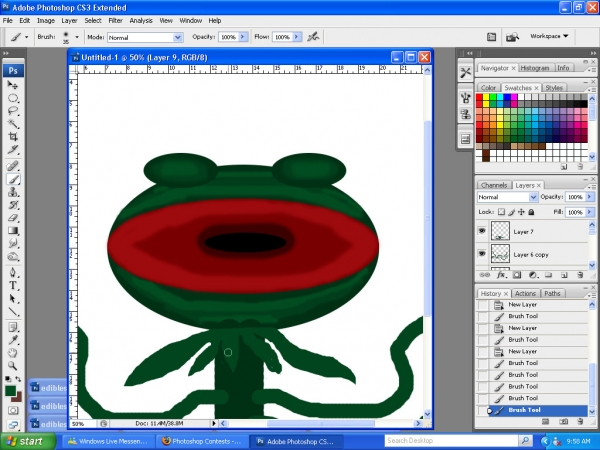This screenshot has height=450, width=600.
Task: Select the Zoom magnifier tool
Action: pyautogui.click(x=13, y=366)
